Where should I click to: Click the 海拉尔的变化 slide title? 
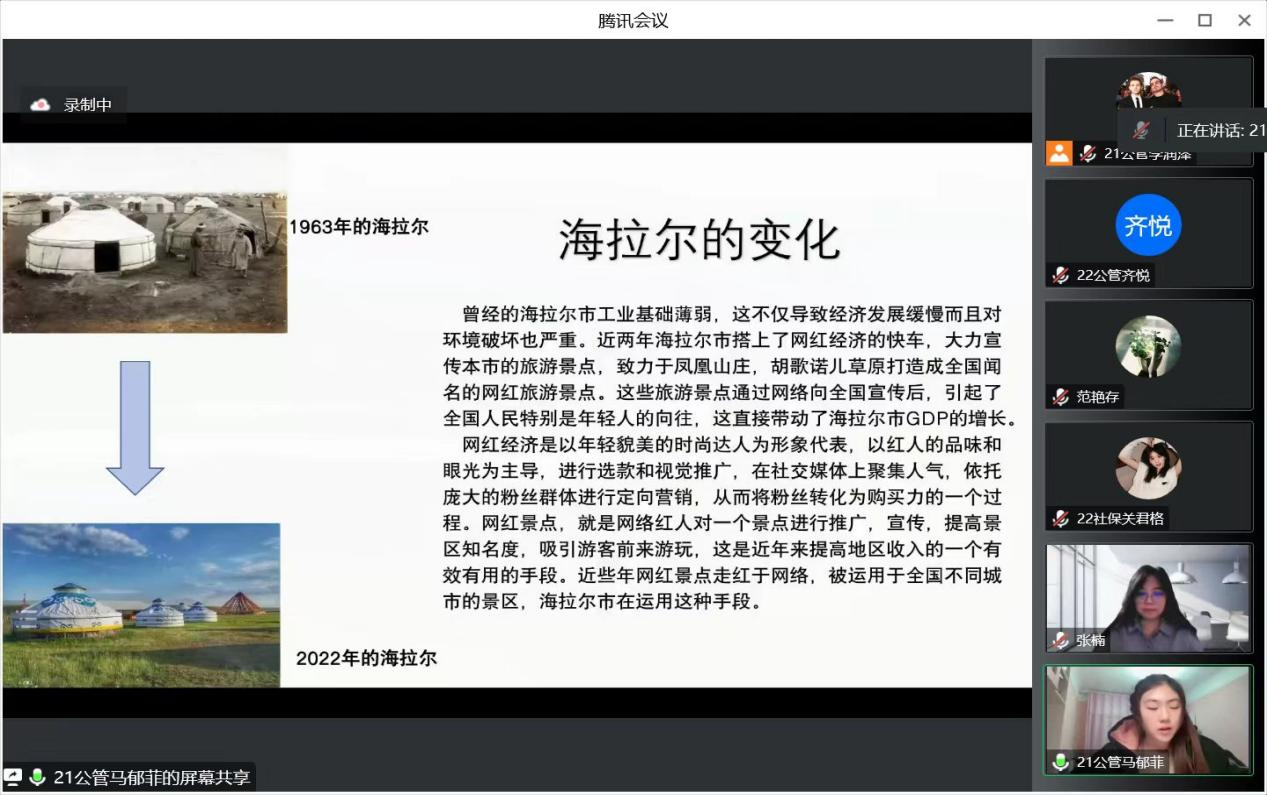click(699, 239)
